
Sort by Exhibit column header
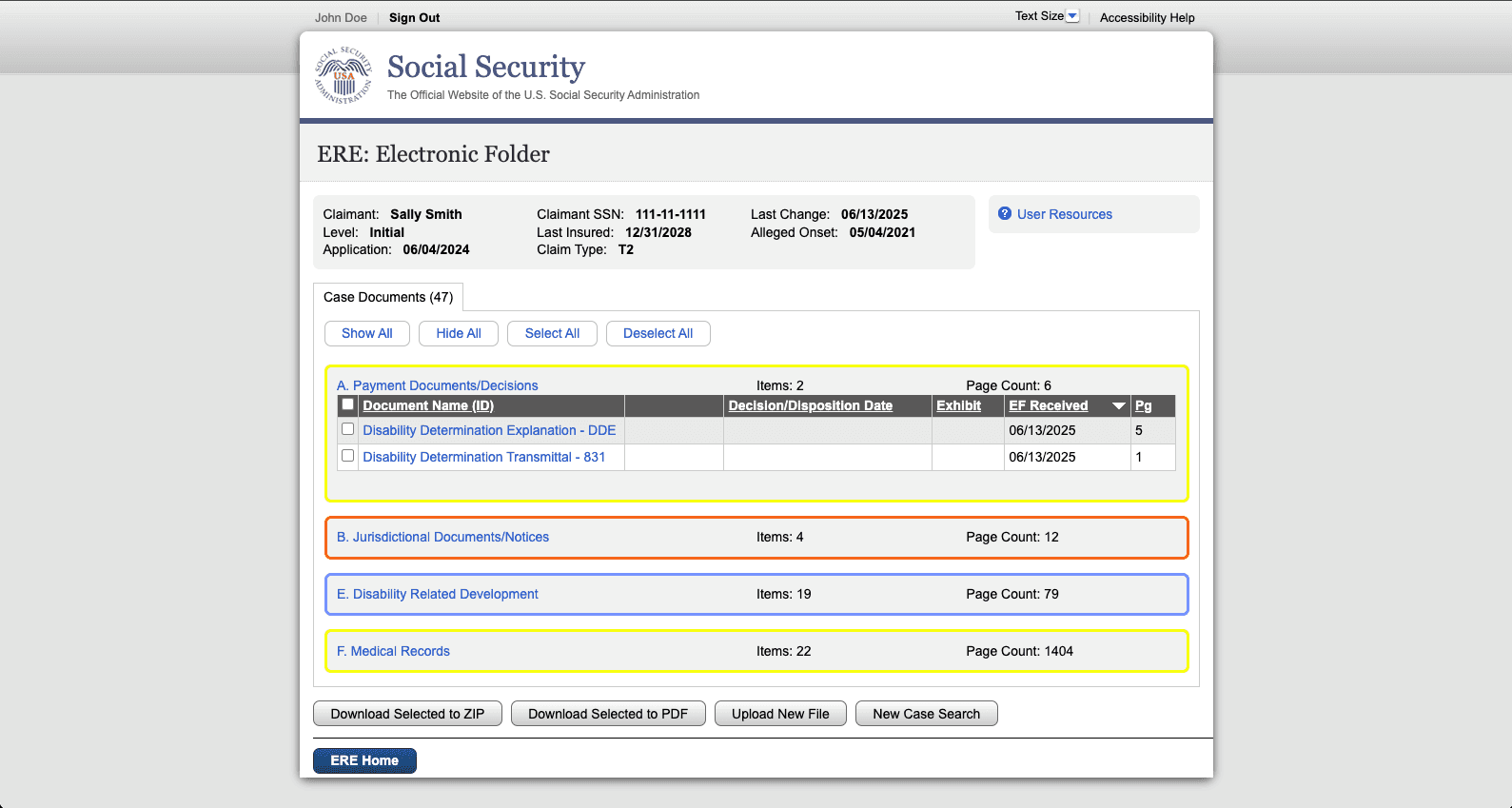point(958,405)
